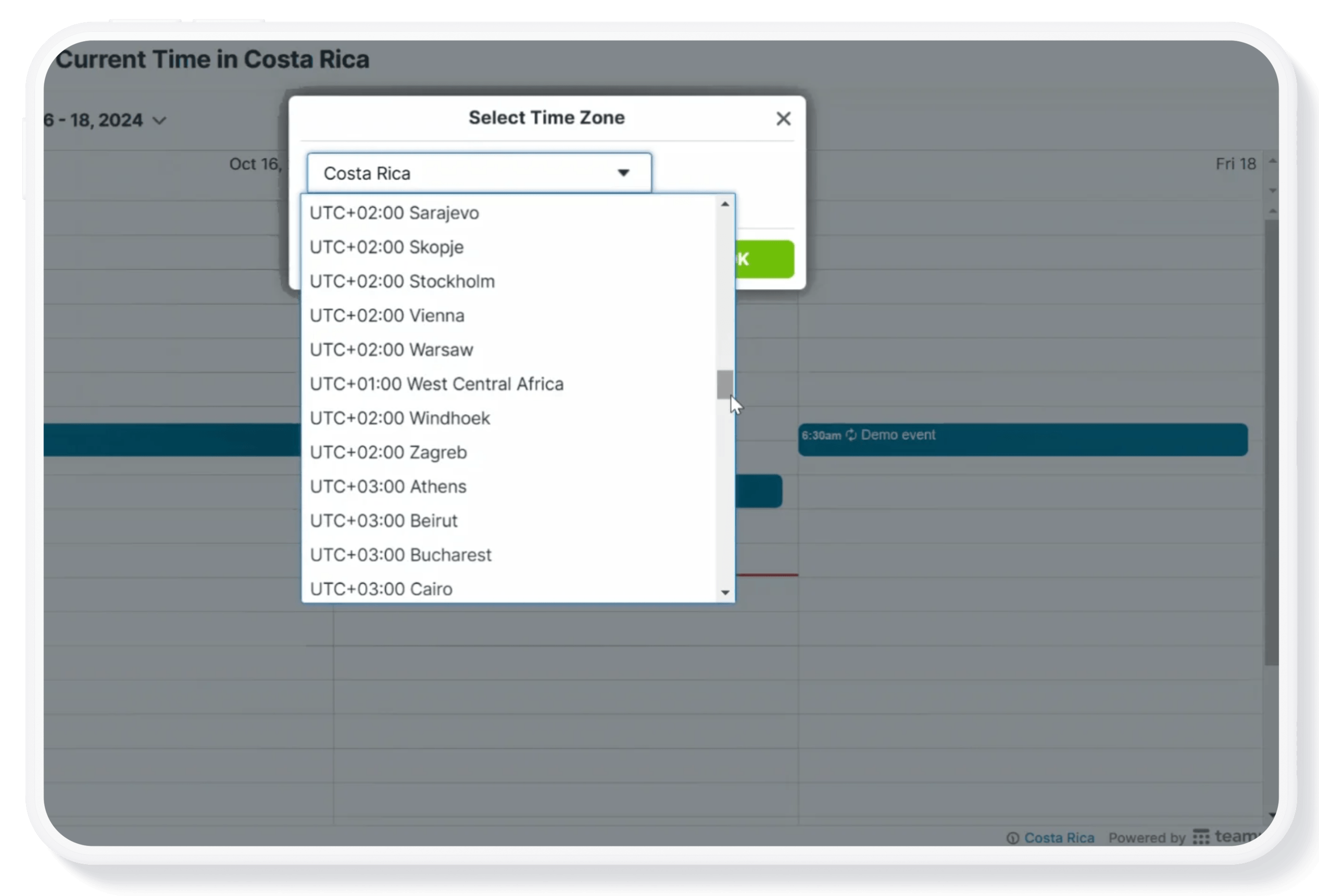
Task: Open the Costa Rica time zone combo box
Action: [x=479, y=172]
